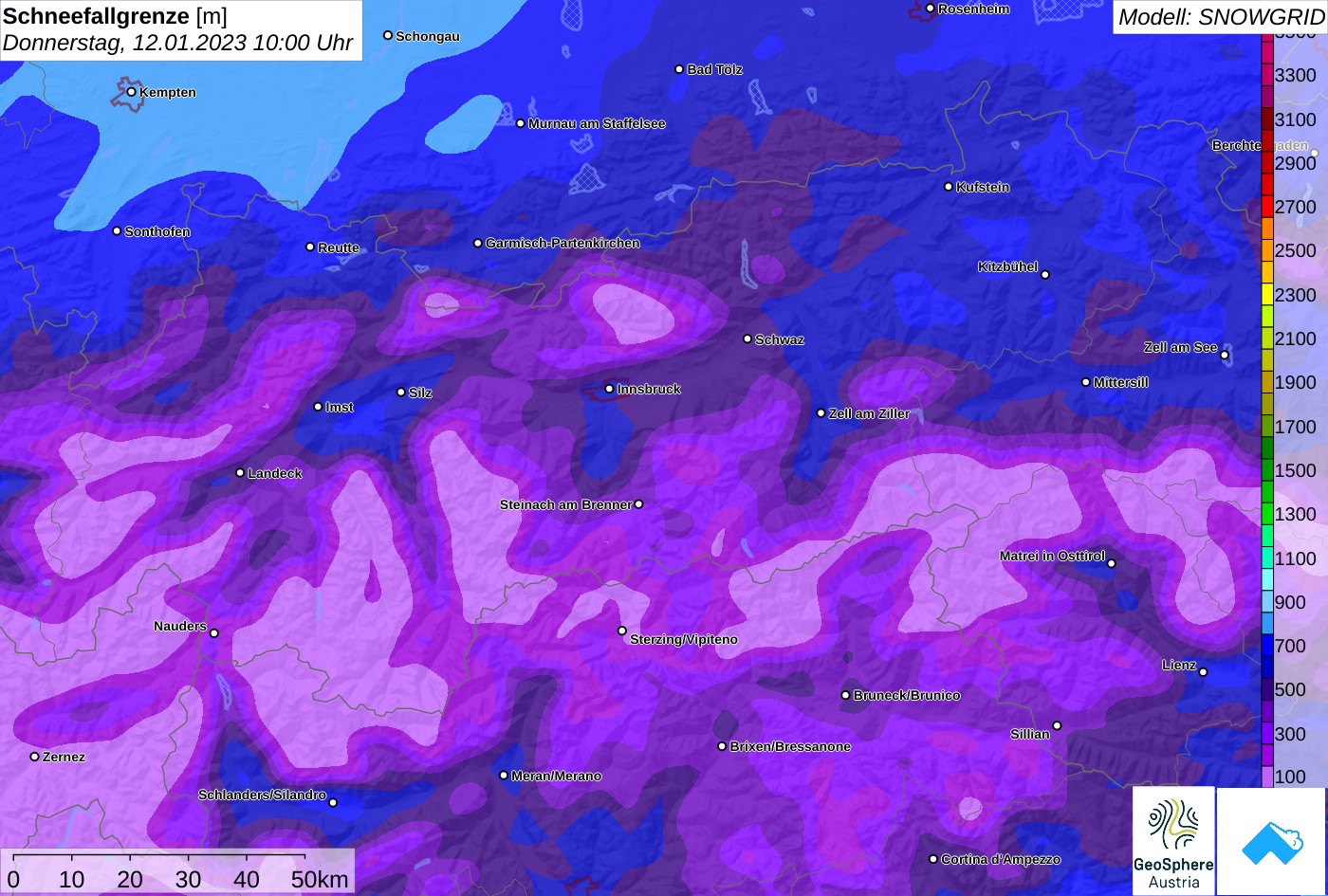Image resolution: width=1328 pixels, height=896 pixels.
Task: Click the 0 mark on the scale bar
Action: coord(13,879)
